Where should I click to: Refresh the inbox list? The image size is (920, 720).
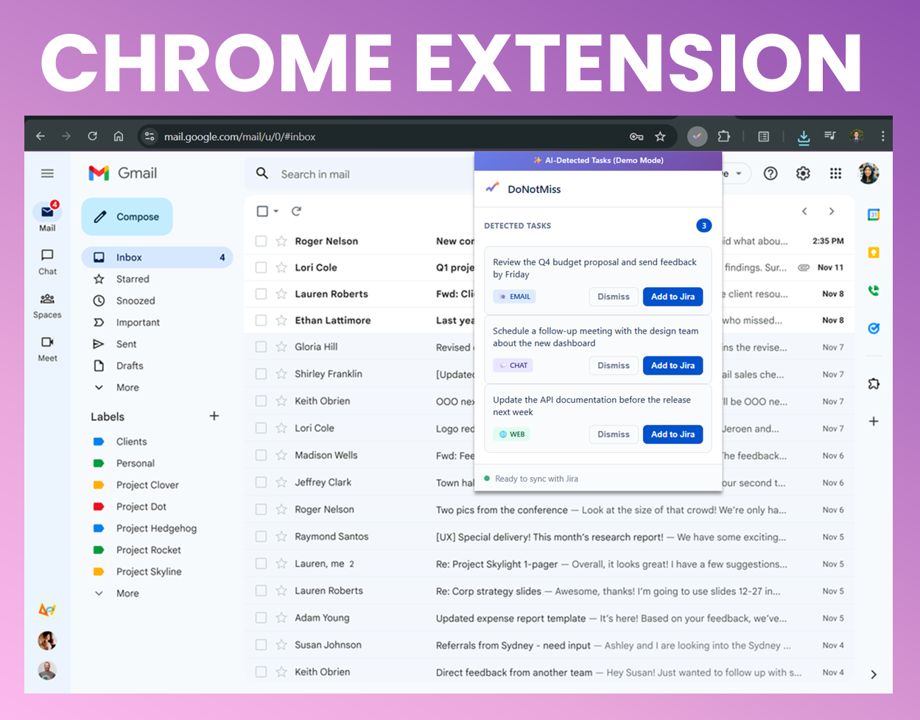(296, 211)
